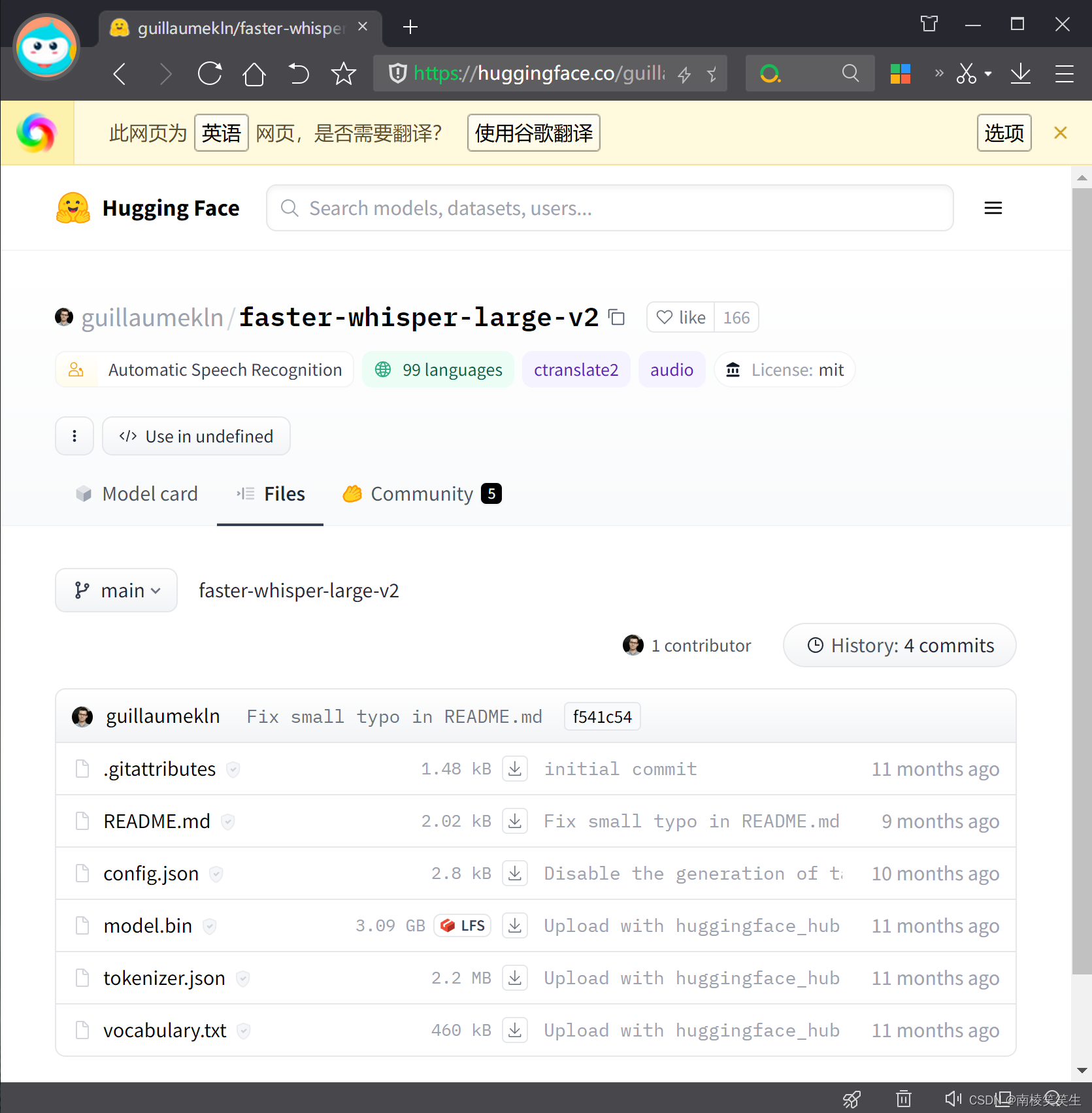Download the .gitattributes file

coord(515,769)
